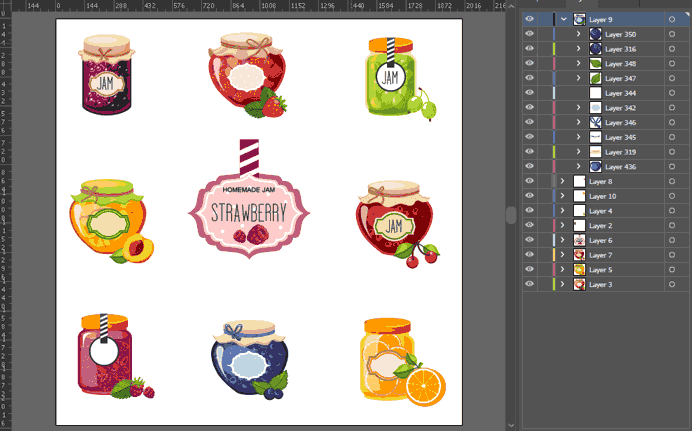Collapse the expanded Layer 9 group
Screen dimensions: 692x431
(x=563, y=19)
